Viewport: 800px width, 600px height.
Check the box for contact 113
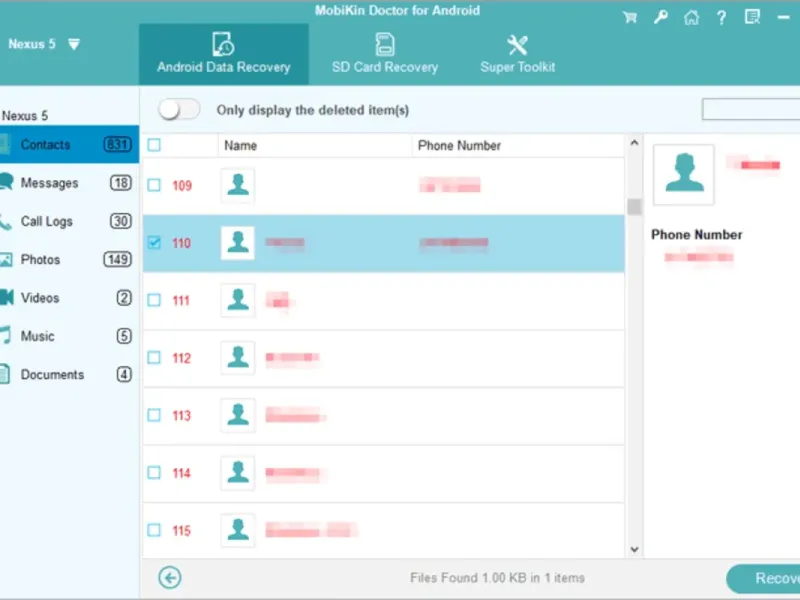(154, 415)
